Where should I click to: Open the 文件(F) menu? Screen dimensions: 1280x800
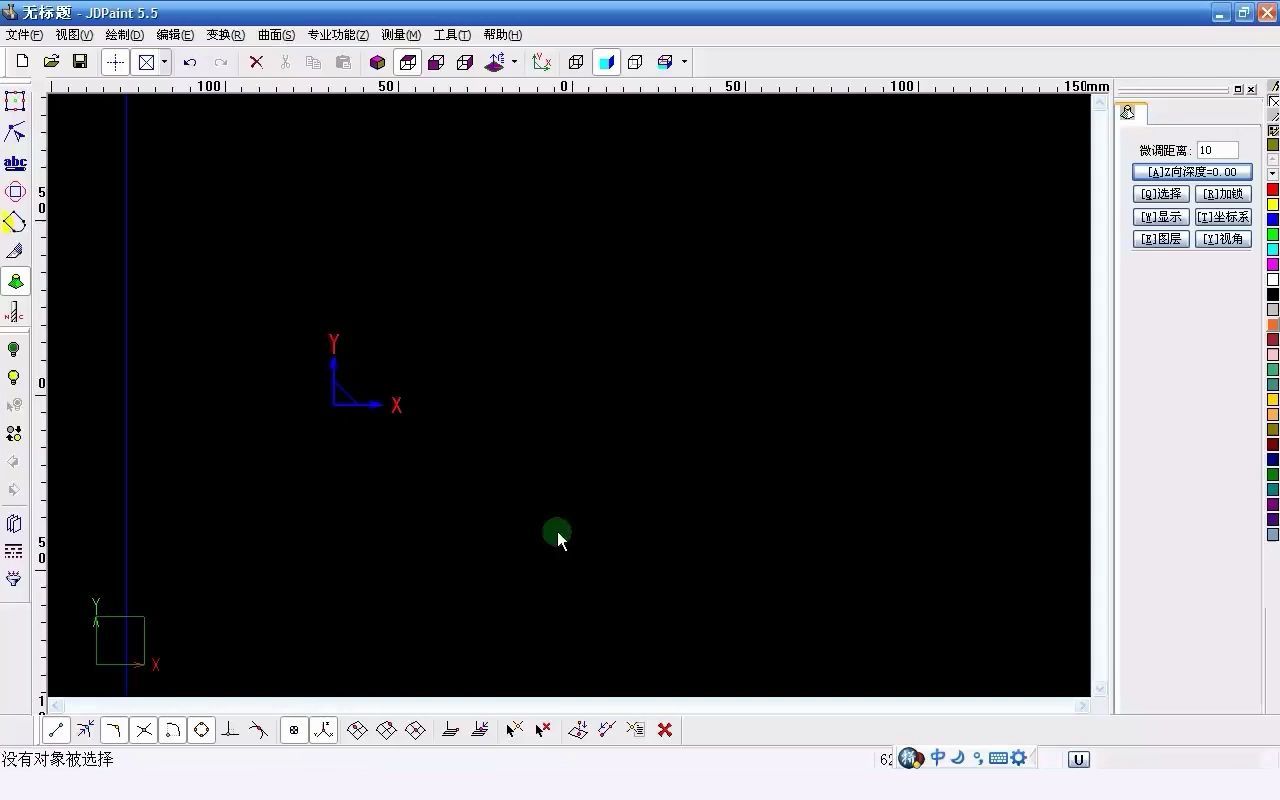(x=24, y=35)
